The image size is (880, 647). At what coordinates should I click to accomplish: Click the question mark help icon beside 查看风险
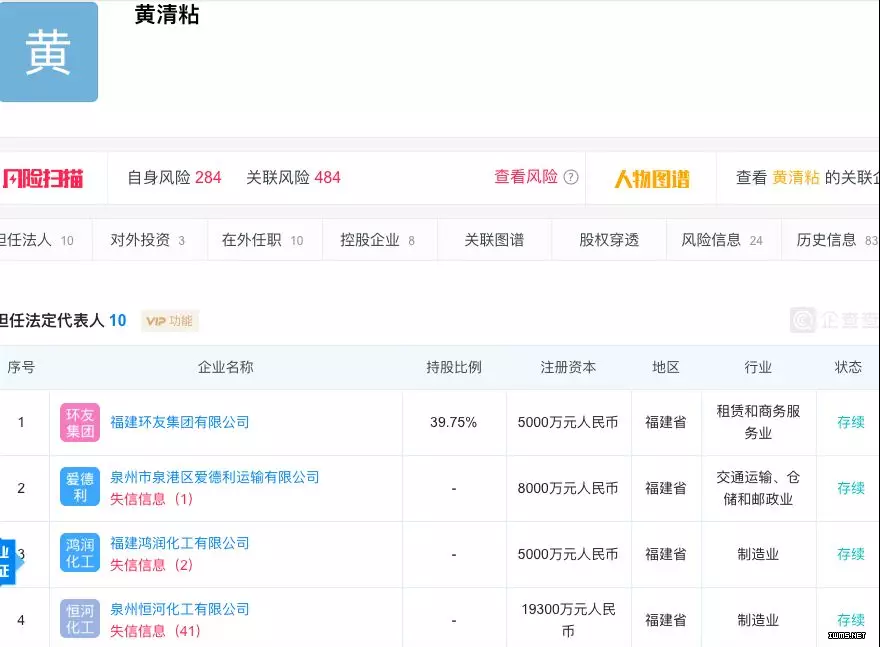click(x=571, y=177)
